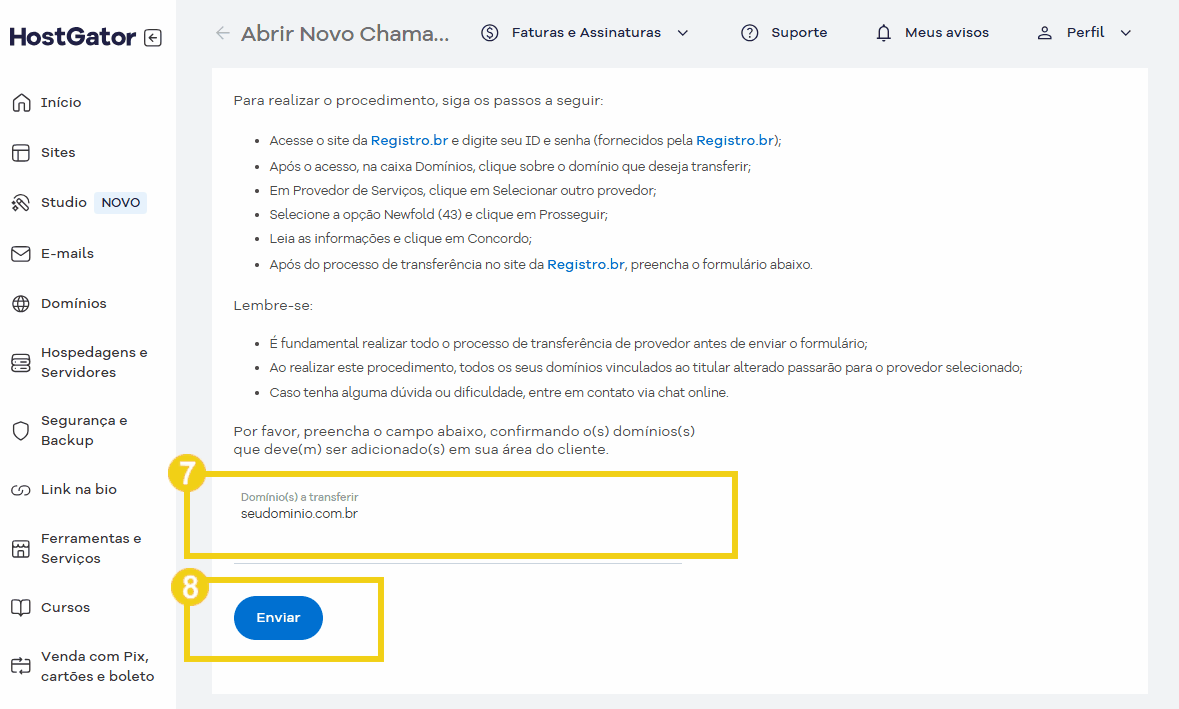This screenshot has height=709, width=1179.
Task: Open the Início menu item
Action: click(x=61, y=102)
